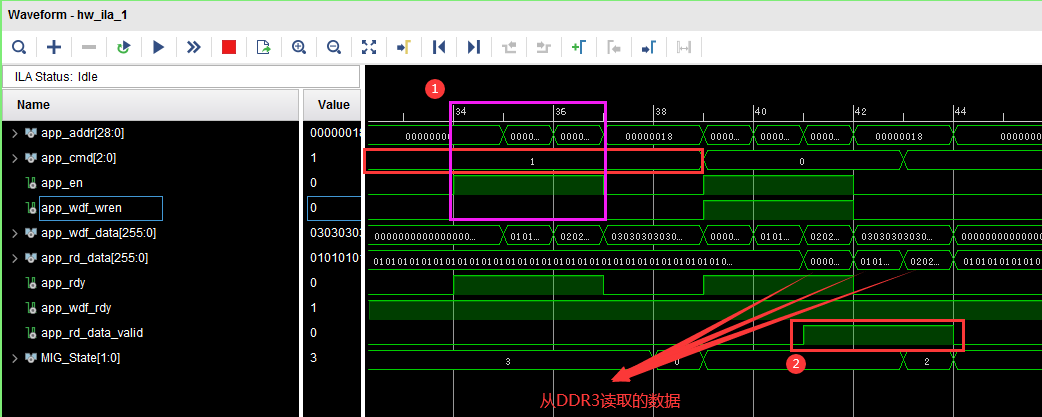Run trigger immediate double-arrow icon
Viewport: 1042px width, 417px height.
[193, 47]
